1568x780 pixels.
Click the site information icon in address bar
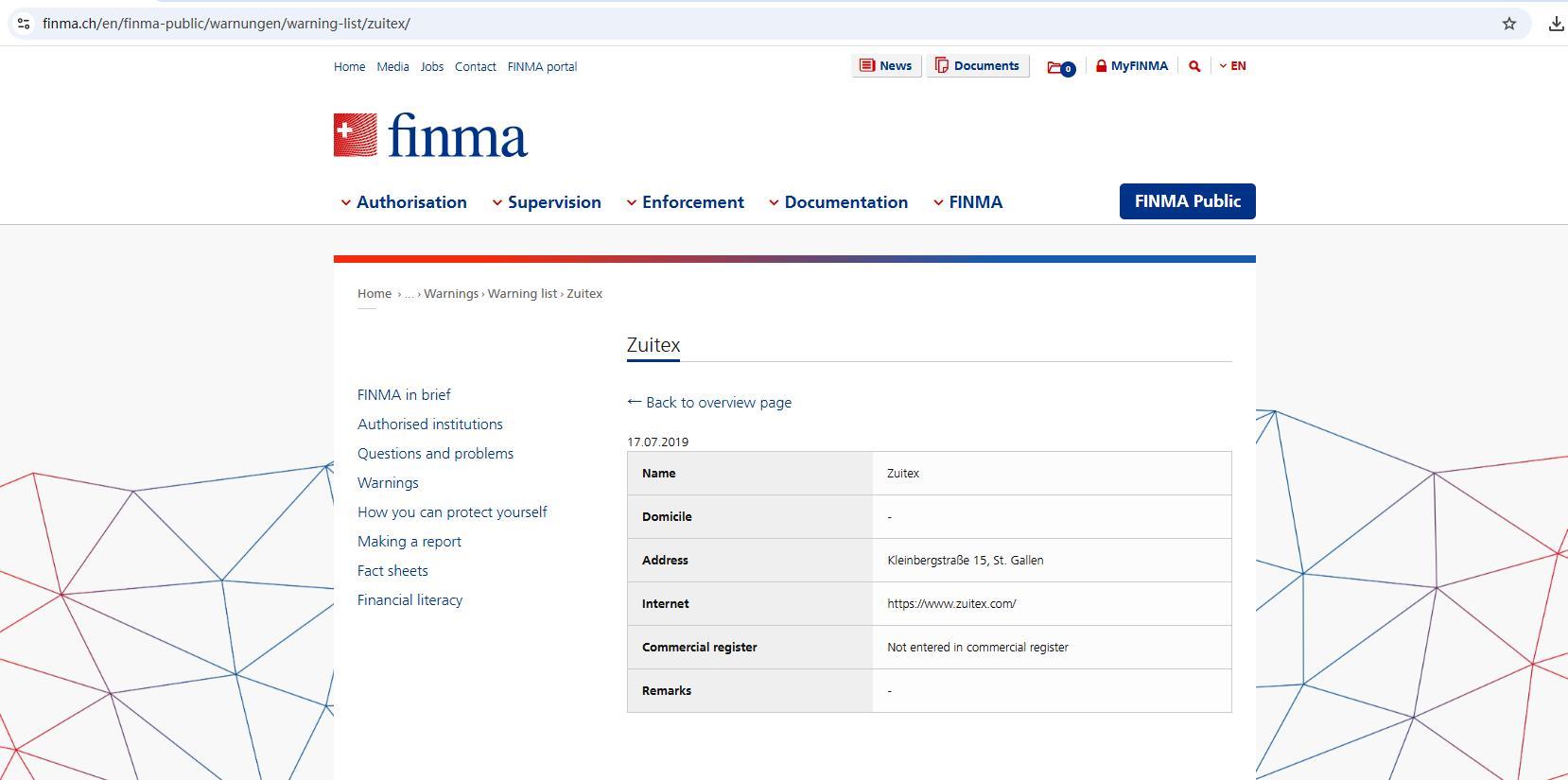click(24, 24)
